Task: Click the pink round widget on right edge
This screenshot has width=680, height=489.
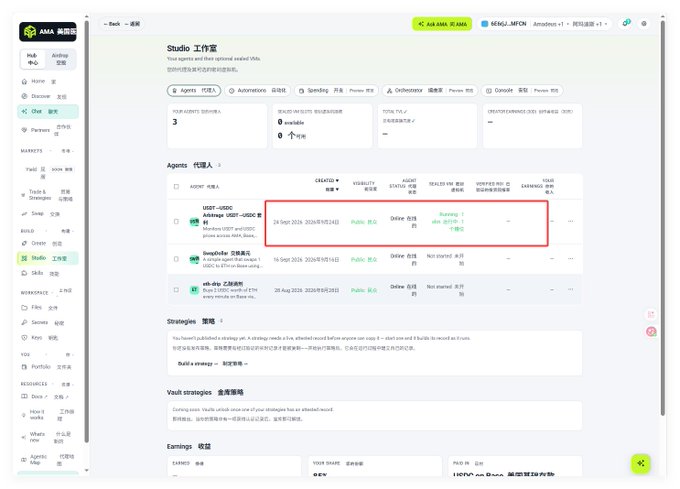Action: [651, 332]
